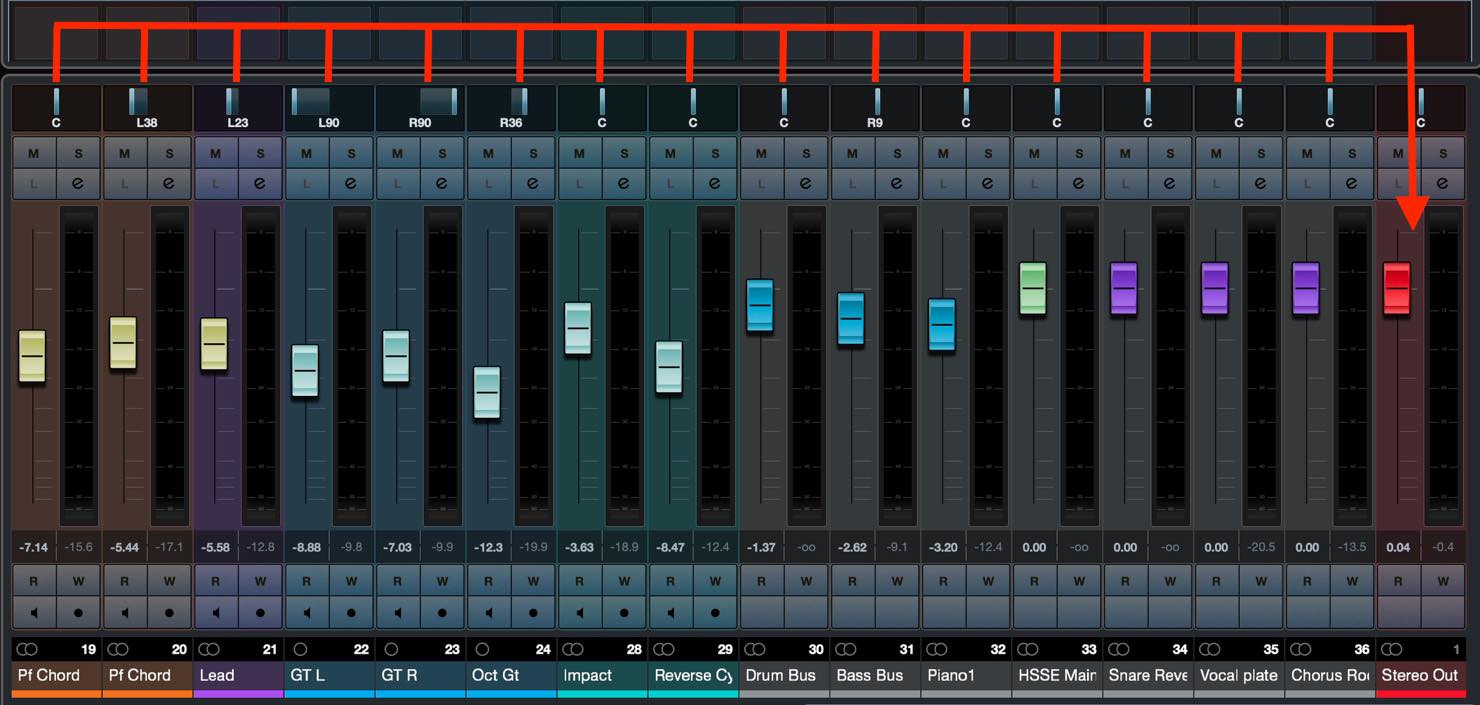Enable monitor speaker on GT R channel
1480x705 pixels.
coord(397,612)
